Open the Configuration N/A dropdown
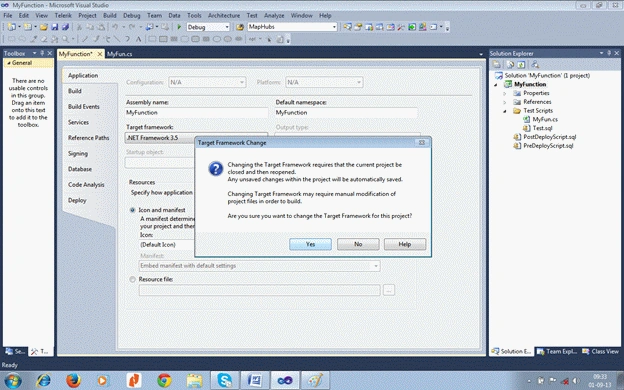 coord(207,82)
